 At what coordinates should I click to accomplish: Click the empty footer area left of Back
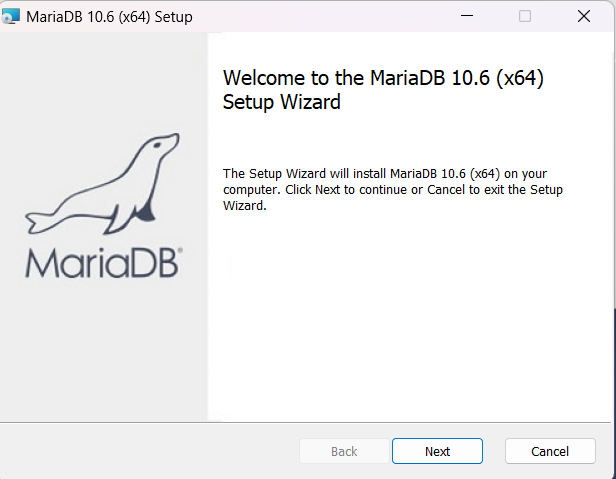point(149,451)
